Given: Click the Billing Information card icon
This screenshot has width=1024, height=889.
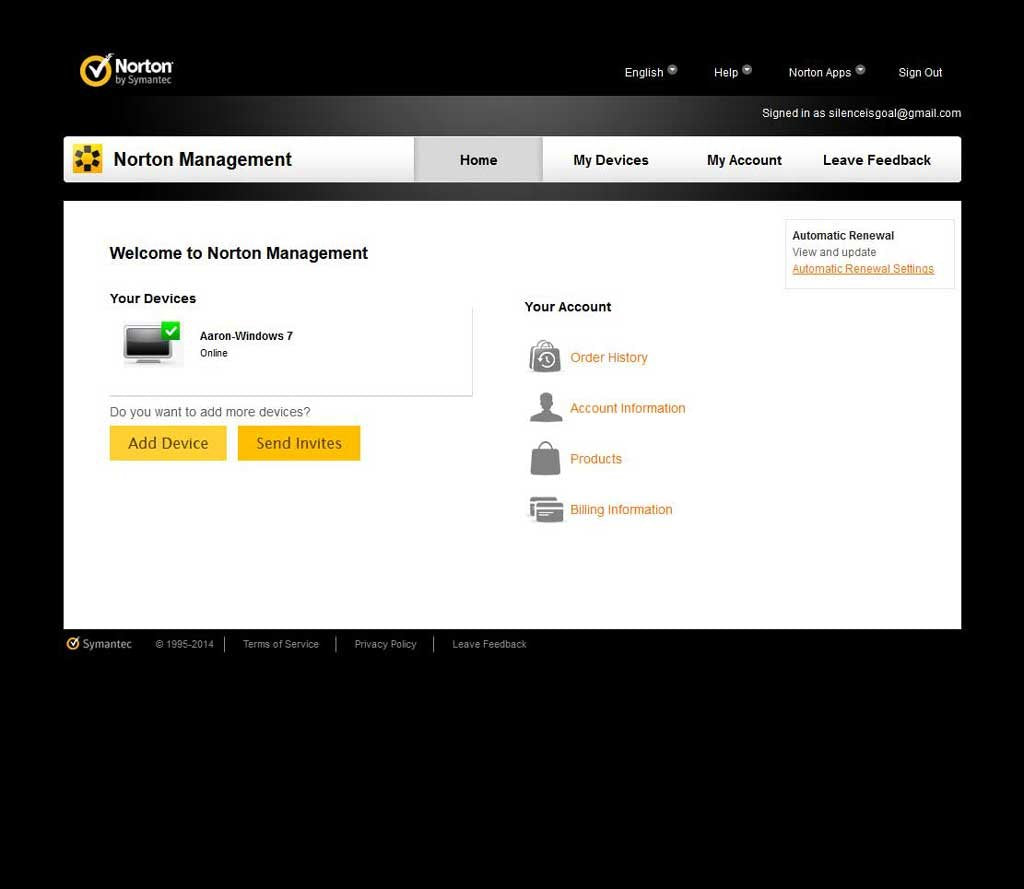Looking at the screenshot, I should click(545, 510).
